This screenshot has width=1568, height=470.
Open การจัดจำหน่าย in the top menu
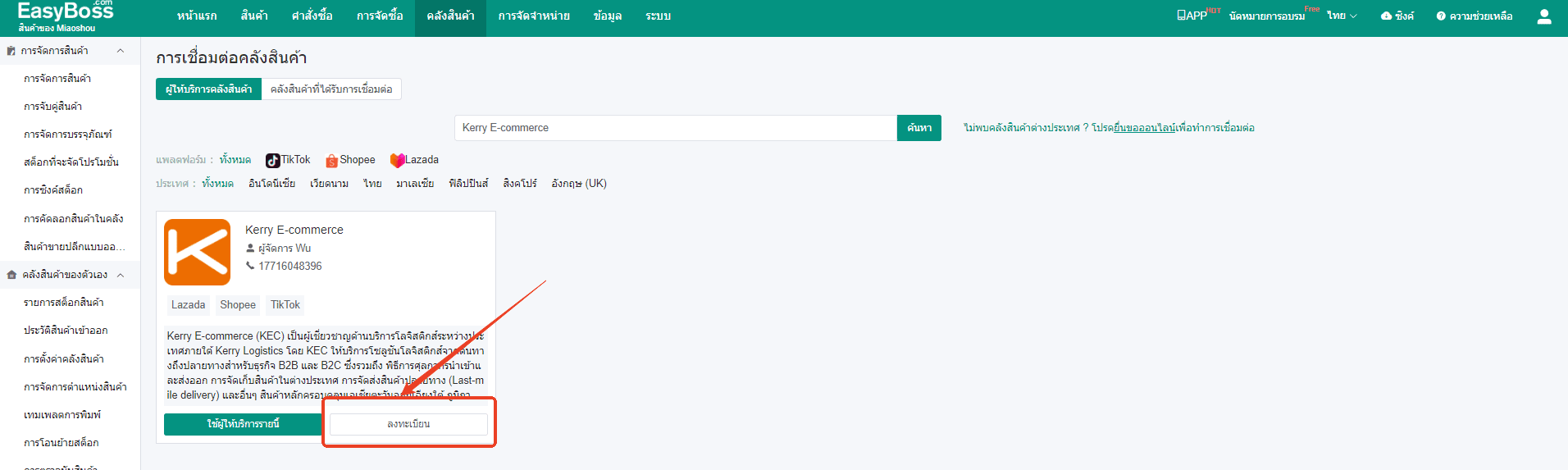tap(534, 16)
